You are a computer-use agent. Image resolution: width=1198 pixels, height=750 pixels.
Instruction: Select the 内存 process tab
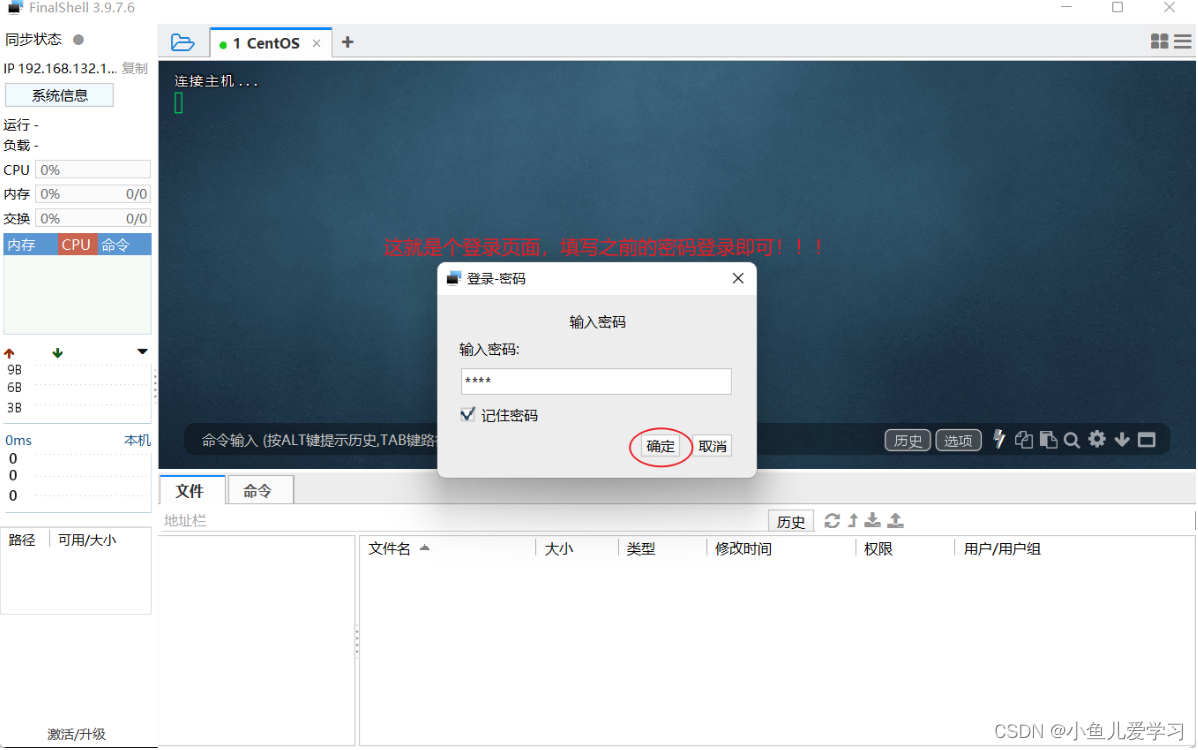click(29, 244)
